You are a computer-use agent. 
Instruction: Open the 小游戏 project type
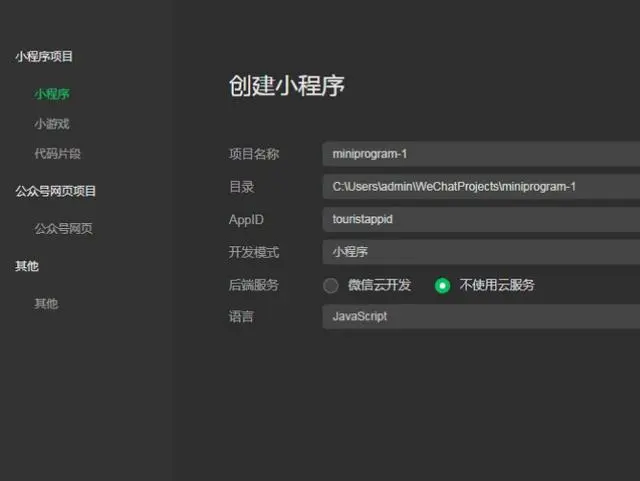click(x=52, y=124)
